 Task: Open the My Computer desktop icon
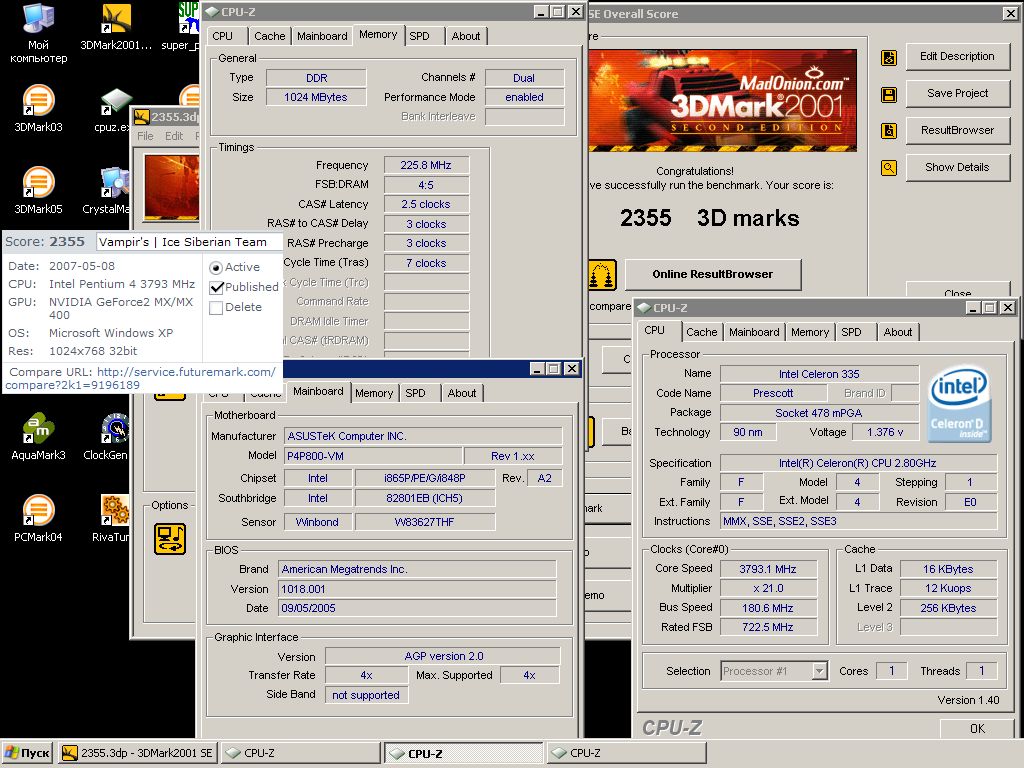tap(38, 33)
